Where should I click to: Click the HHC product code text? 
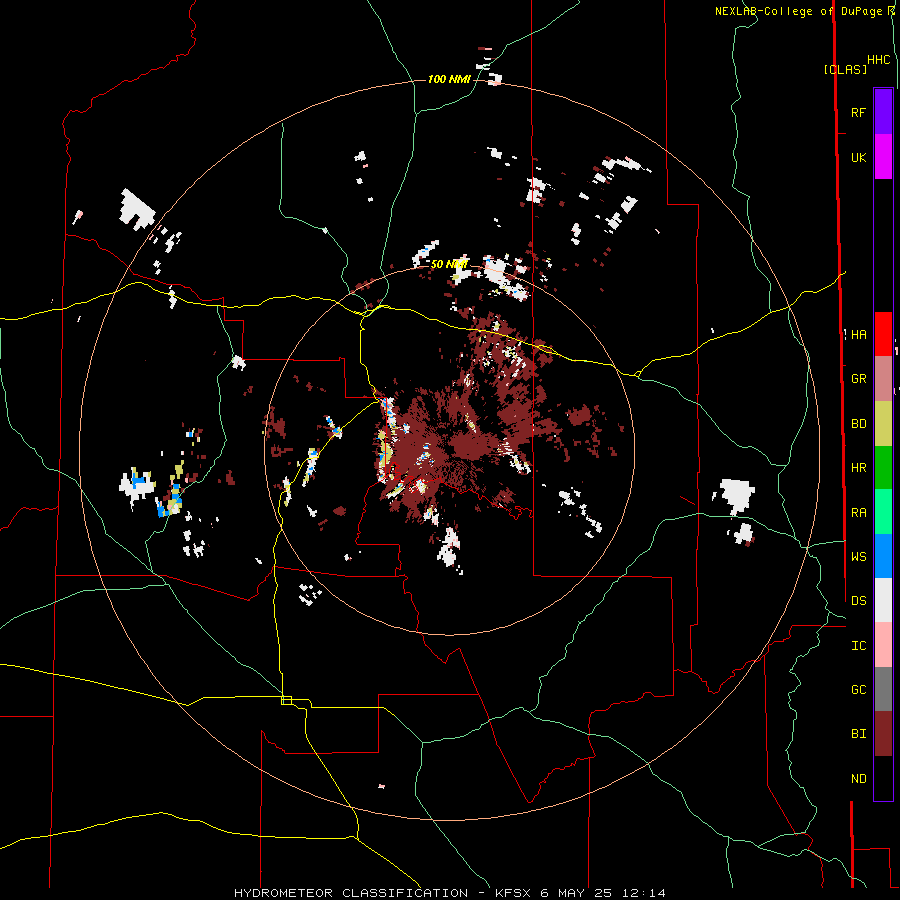(x=878, y=60)
